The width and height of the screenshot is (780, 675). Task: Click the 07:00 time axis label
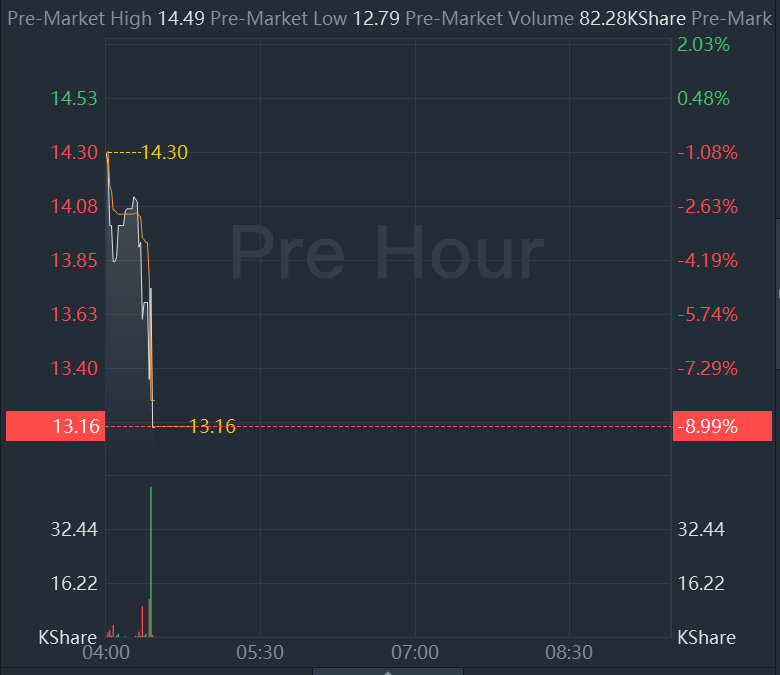coord(415,652)
